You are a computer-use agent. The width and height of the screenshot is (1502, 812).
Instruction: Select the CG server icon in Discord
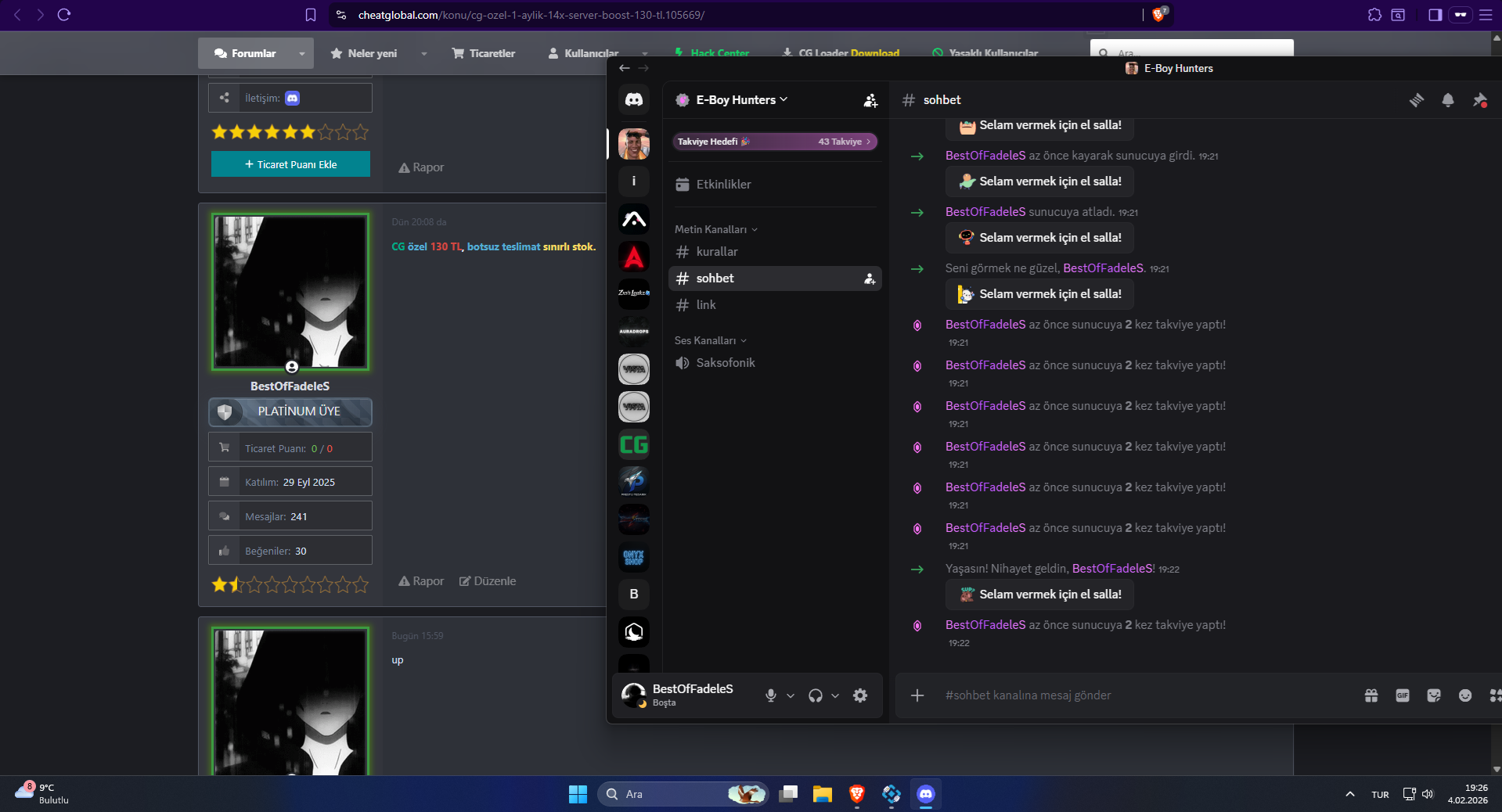[x=634, y=444]
